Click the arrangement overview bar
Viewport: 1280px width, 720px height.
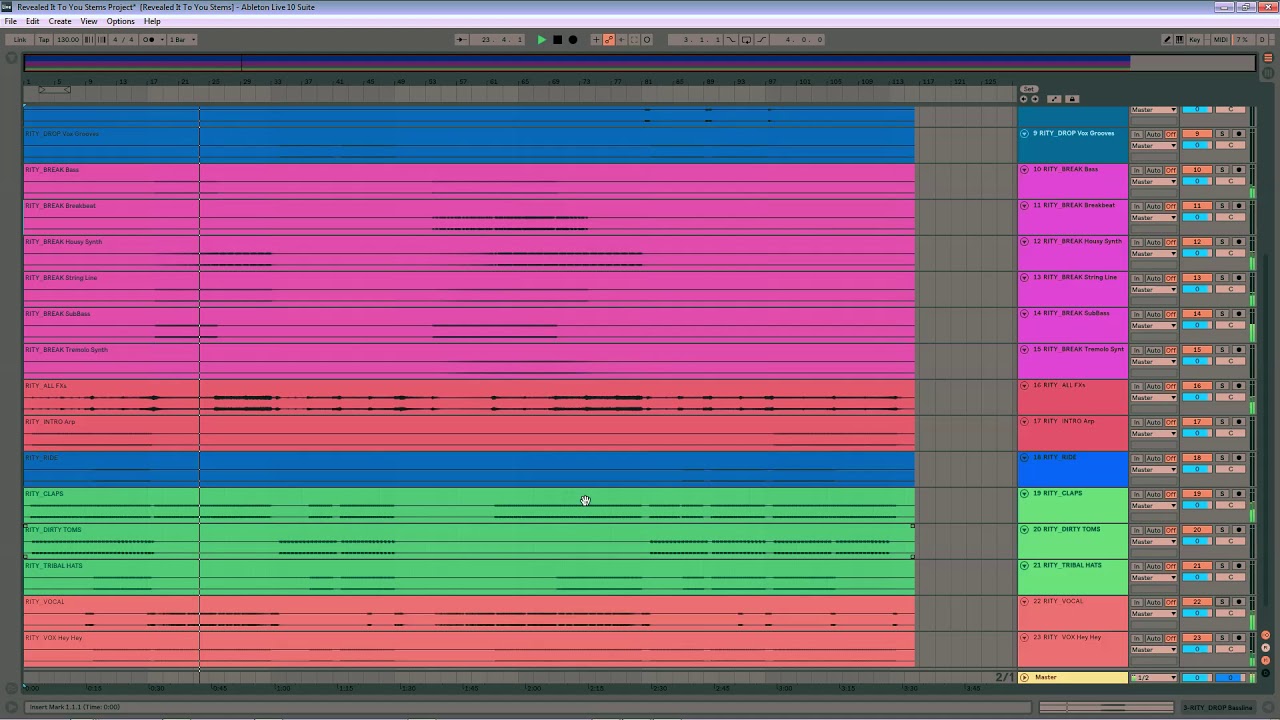[x=640, y=62]
